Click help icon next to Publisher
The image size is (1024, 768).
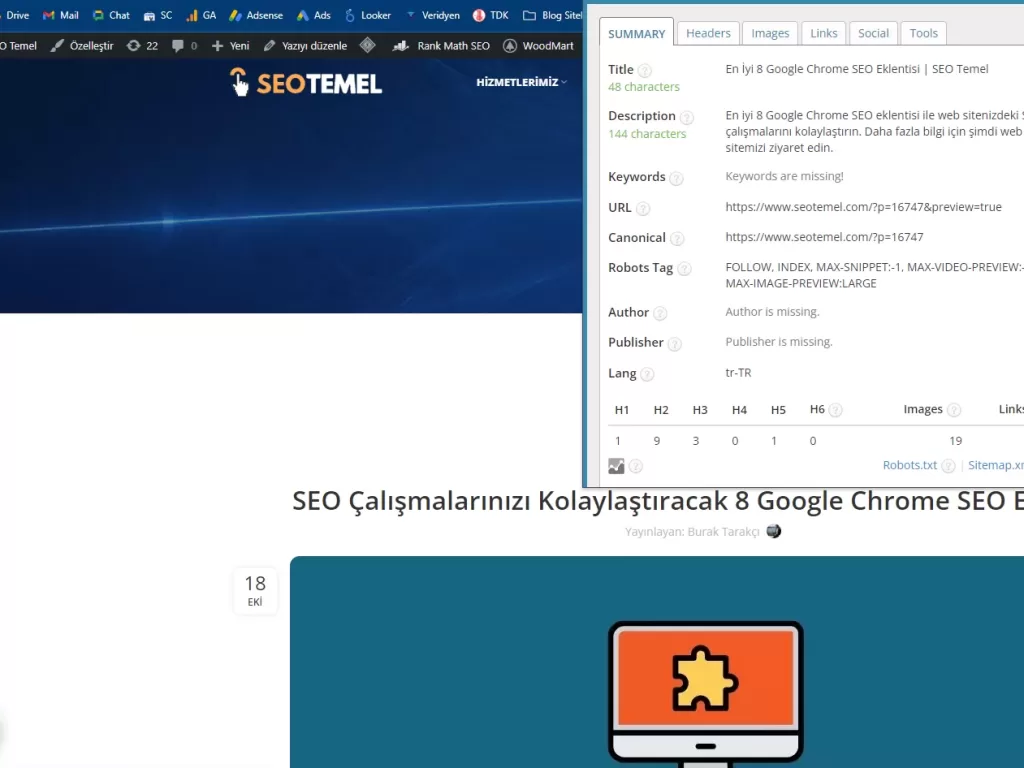pos(675,344)
